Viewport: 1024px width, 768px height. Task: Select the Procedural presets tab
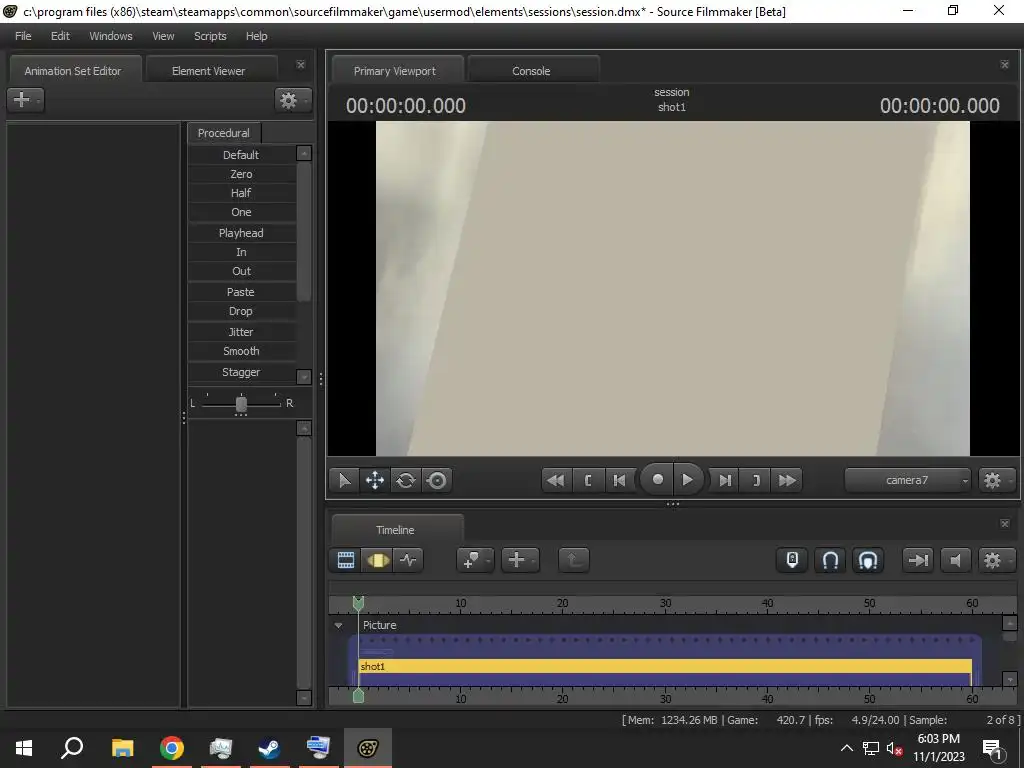click(x=223, y=133)
